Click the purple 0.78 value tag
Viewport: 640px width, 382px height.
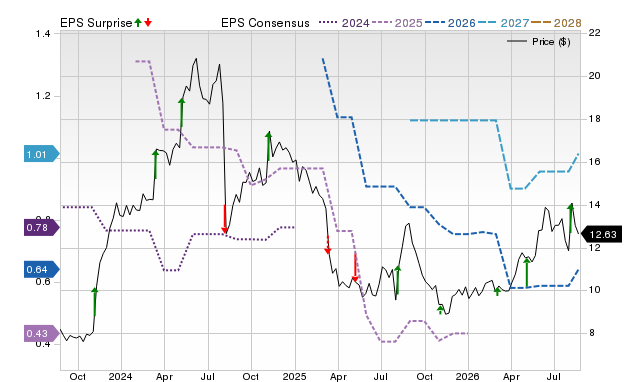[42, 227]
